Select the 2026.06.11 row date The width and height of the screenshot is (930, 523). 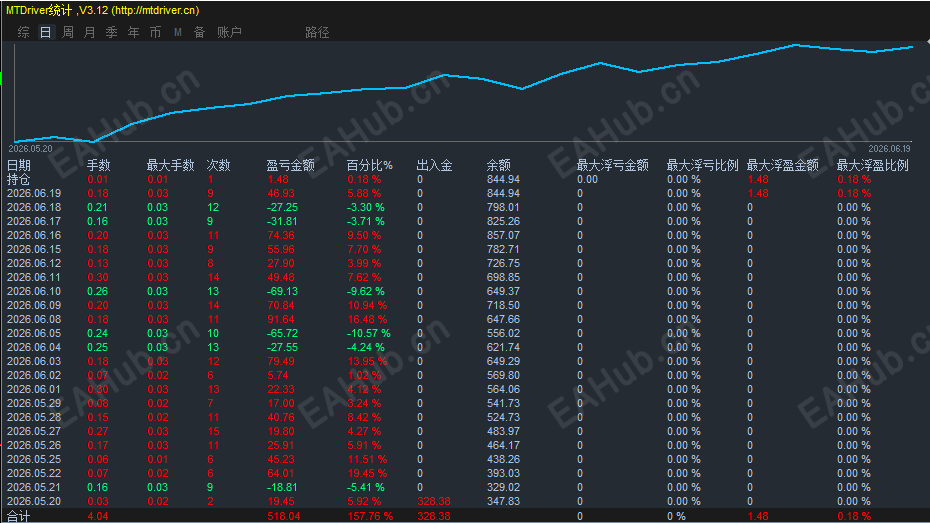click(34, 277)
